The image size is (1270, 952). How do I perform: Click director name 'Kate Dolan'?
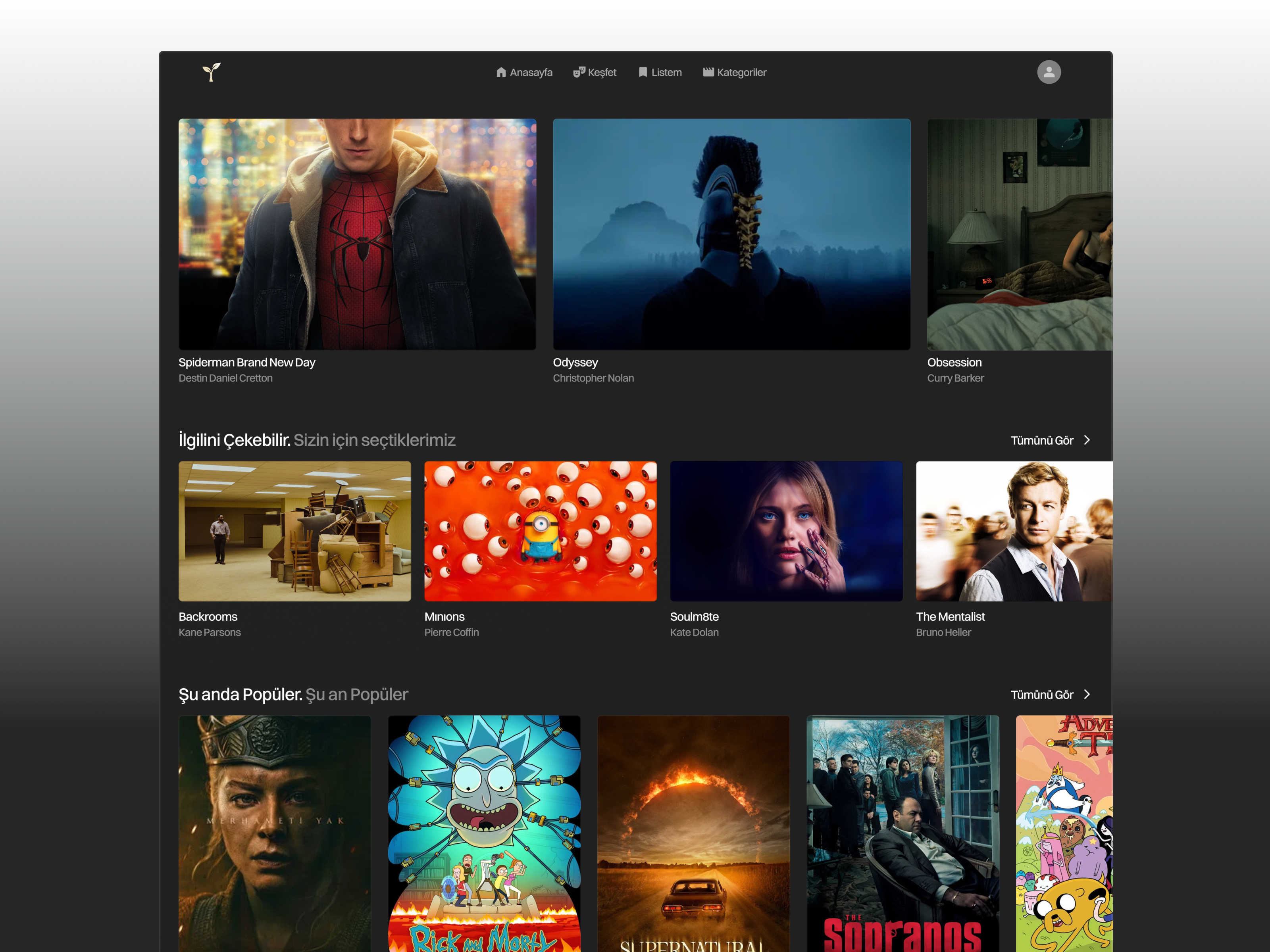coord(694,632)
